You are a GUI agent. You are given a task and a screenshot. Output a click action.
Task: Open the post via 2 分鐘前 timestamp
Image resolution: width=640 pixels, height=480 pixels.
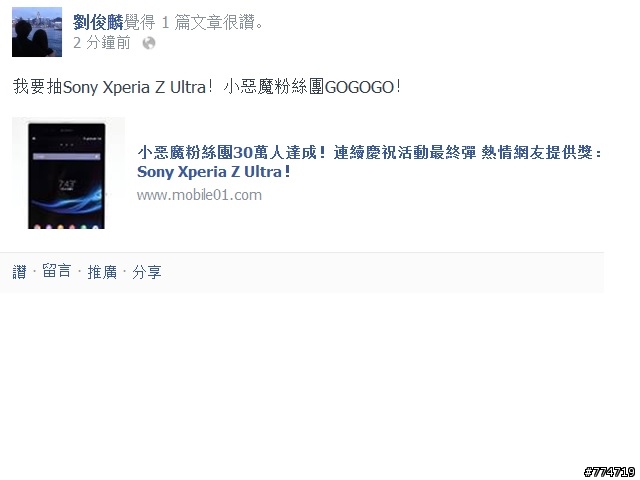coord(102,42)
